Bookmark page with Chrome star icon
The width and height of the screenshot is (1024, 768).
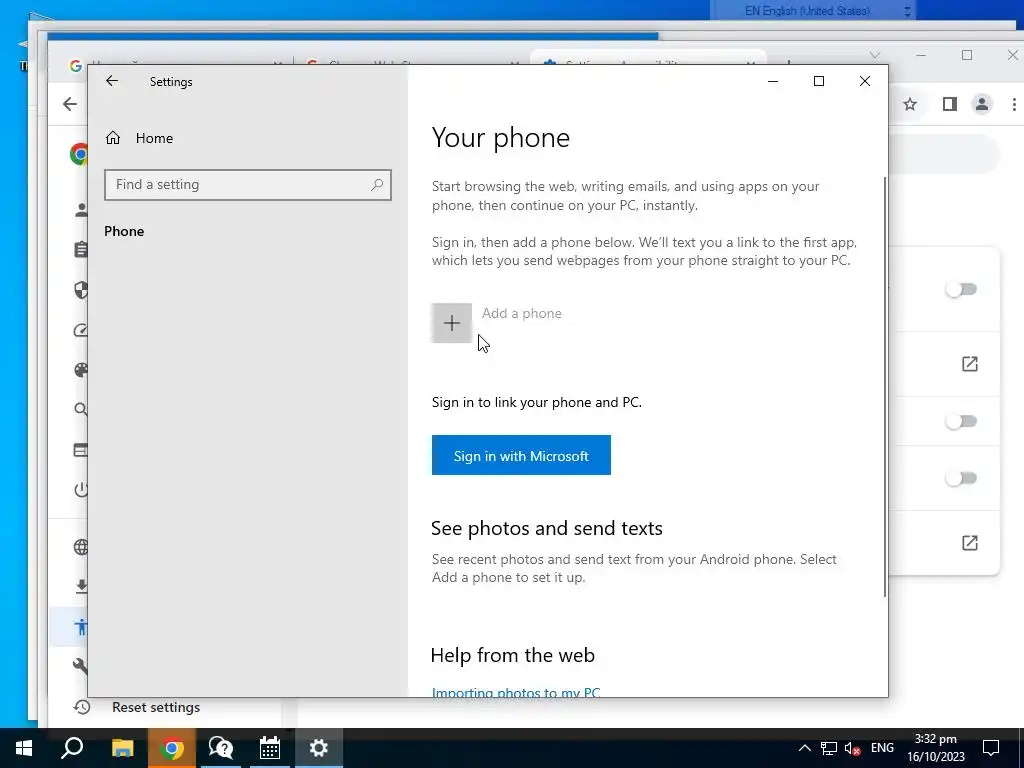(x=910, y=104)
